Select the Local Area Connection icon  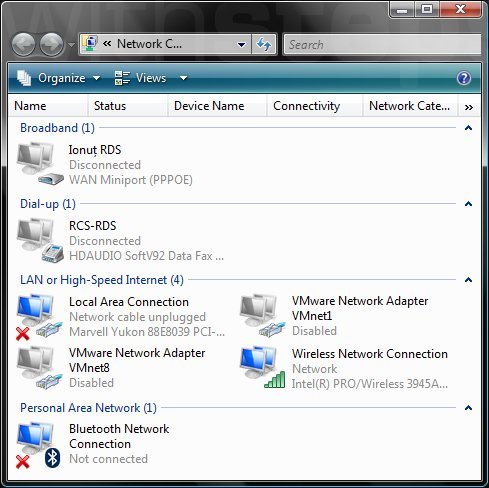click(39, 317)
